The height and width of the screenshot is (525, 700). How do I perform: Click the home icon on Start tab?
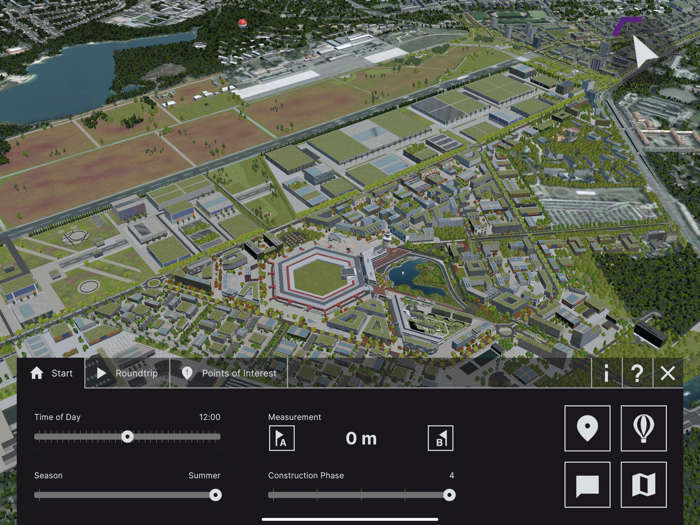[x=37, y=373]
